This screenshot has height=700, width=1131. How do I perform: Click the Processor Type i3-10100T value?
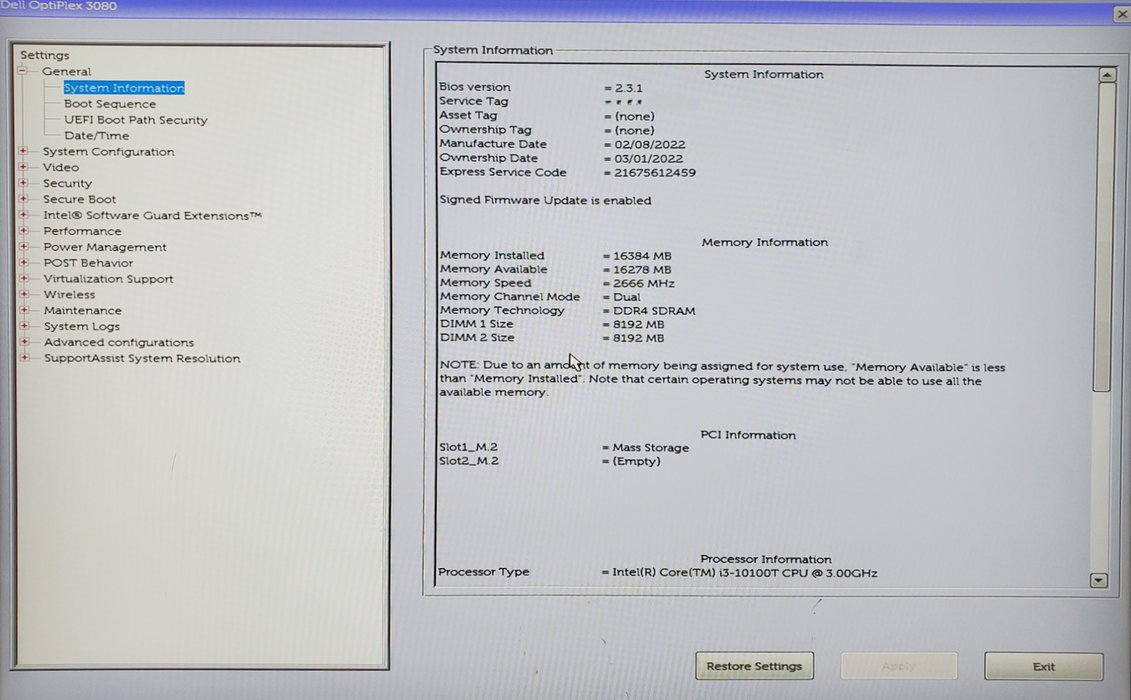pos(744,572)
